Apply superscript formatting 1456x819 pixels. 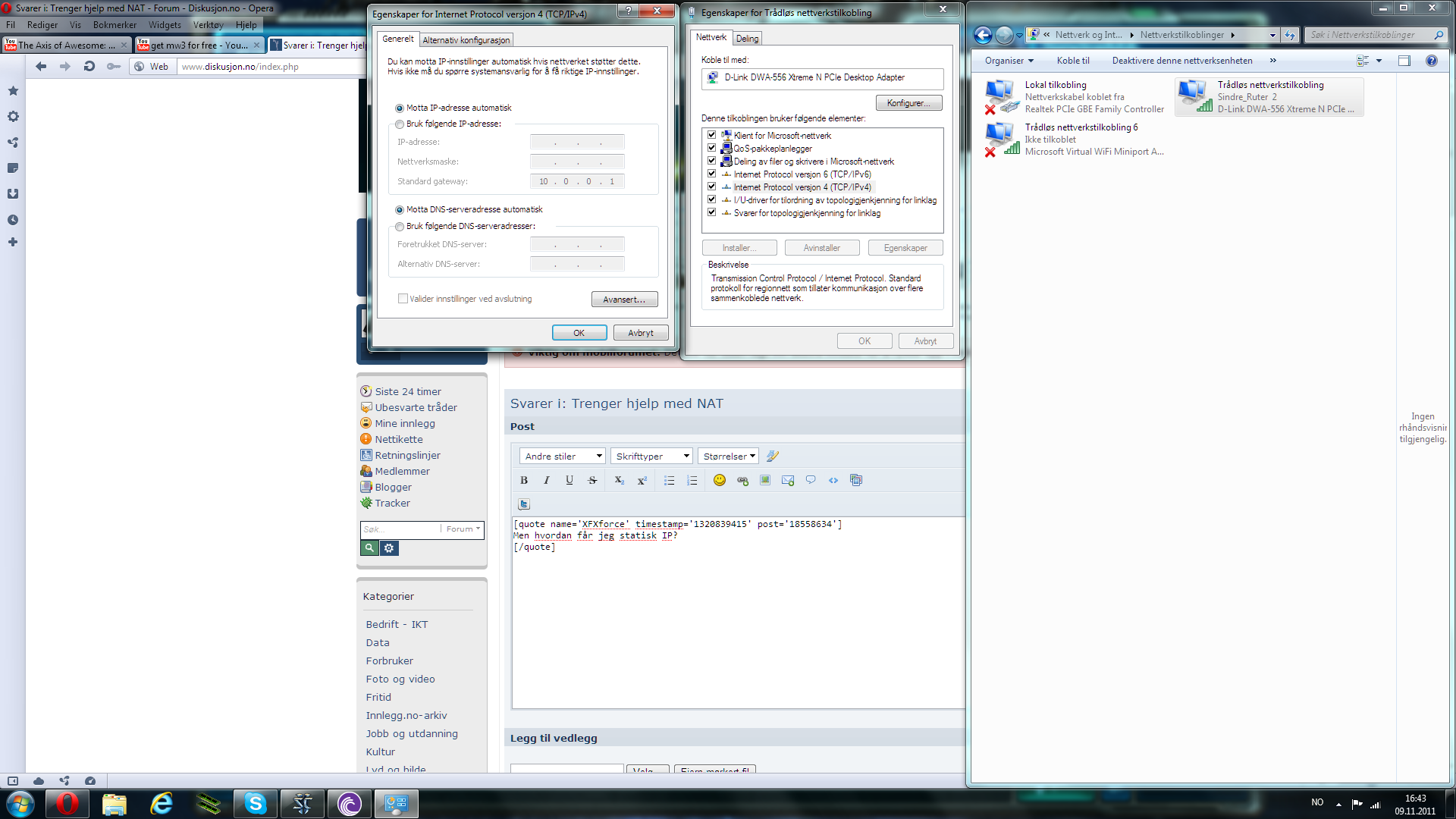click(642, 480)
